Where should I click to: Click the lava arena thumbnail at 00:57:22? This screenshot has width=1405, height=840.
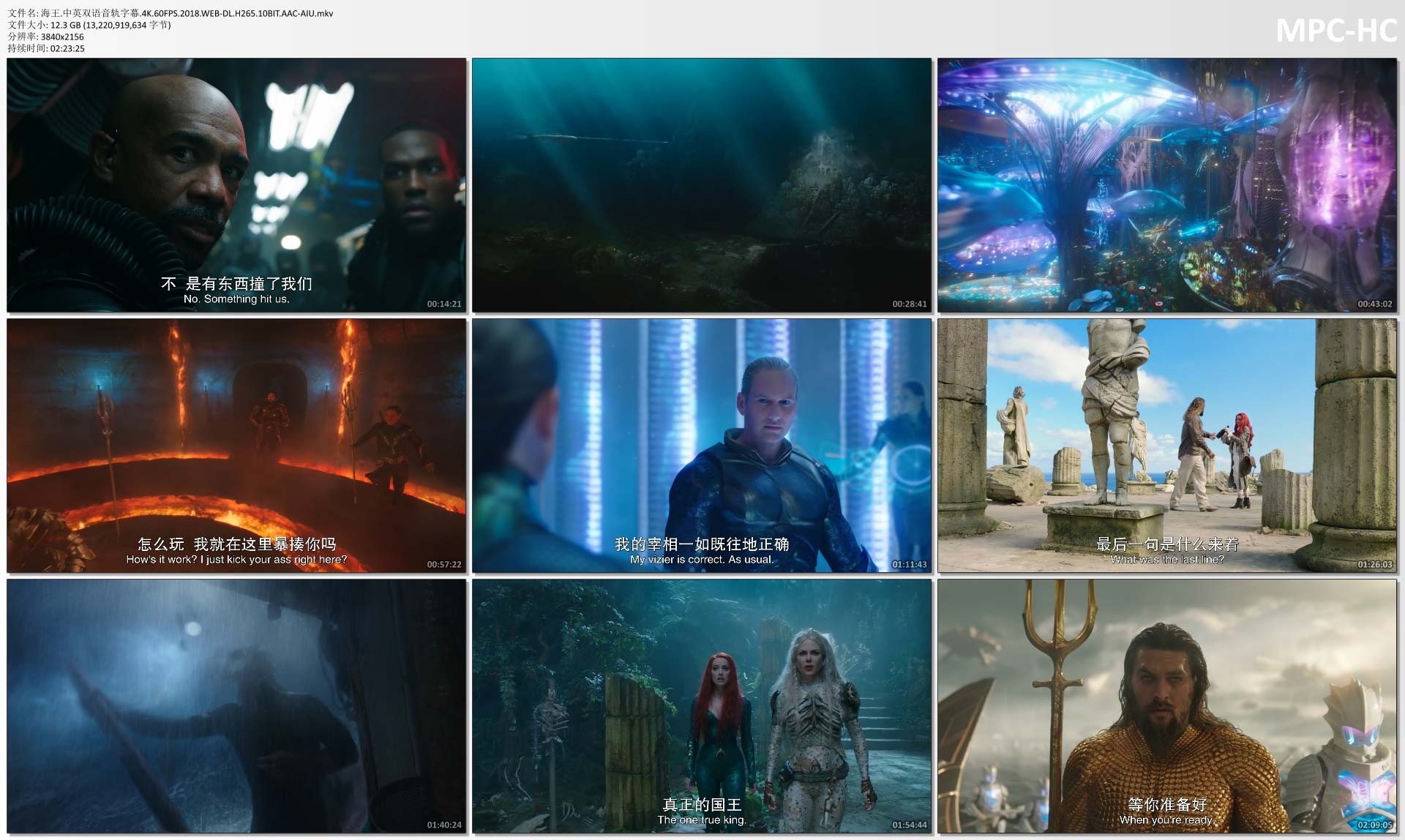pyautogui.click(x=236, y=445)
